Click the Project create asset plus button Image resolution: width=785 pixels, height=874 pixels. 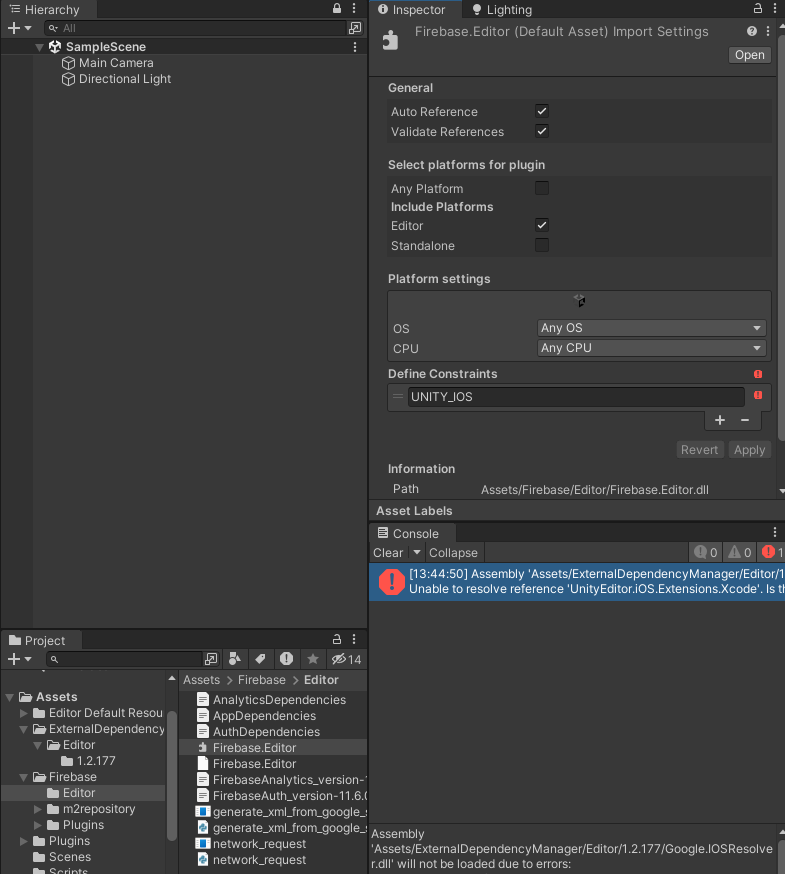click(x=14, y=659)
